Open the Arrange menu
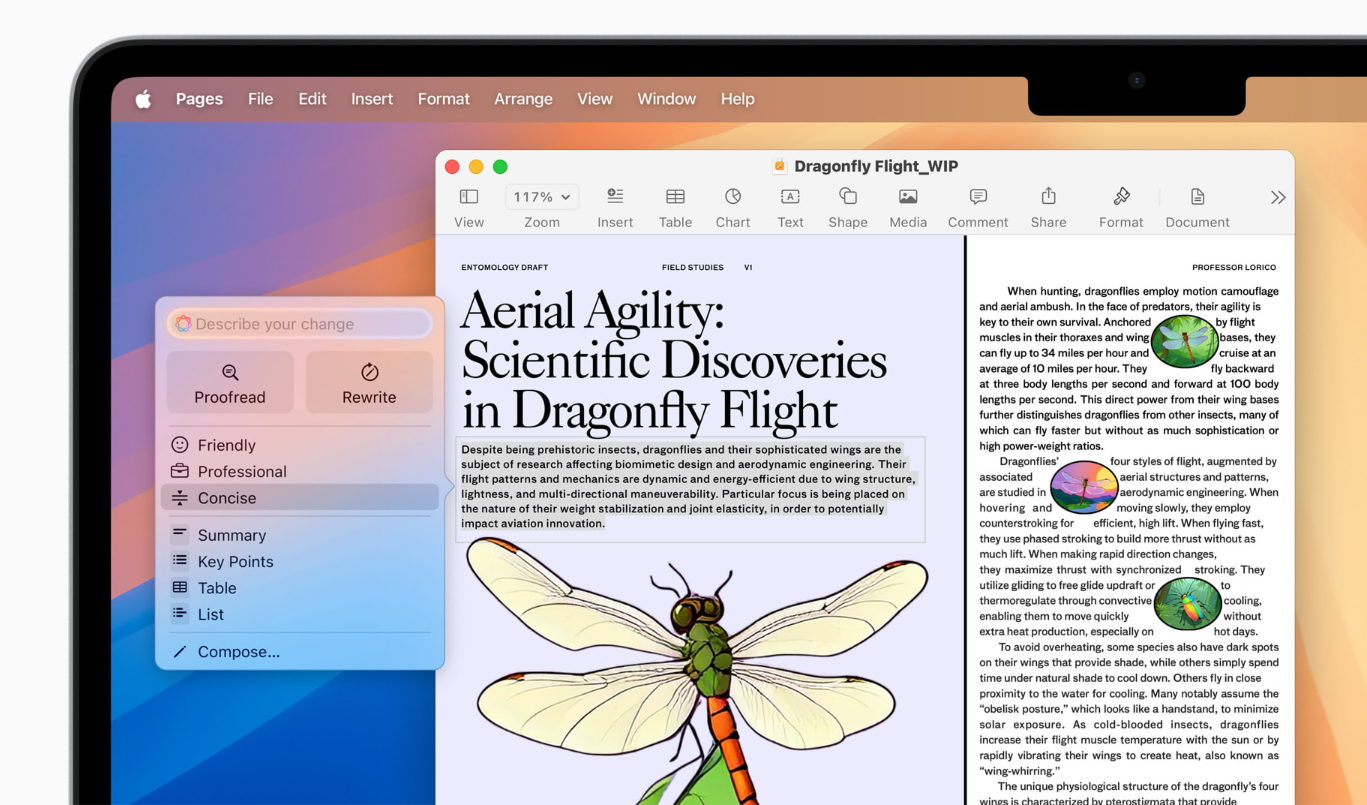Screen dimensions: 1367x805 coord(523,99)
